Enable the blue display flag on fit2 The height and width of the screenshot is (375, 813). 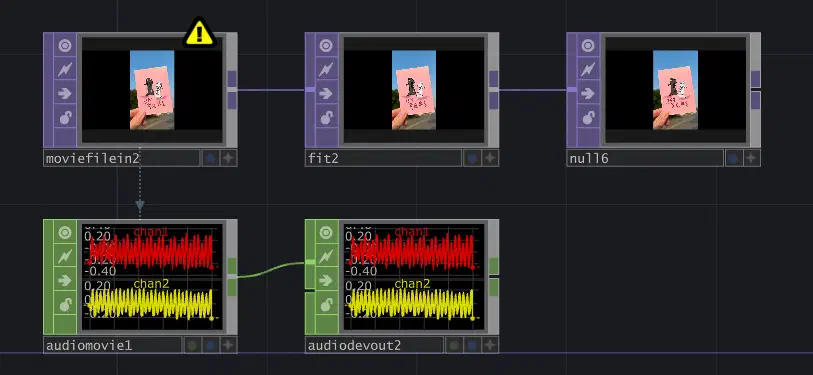point(472,158)
